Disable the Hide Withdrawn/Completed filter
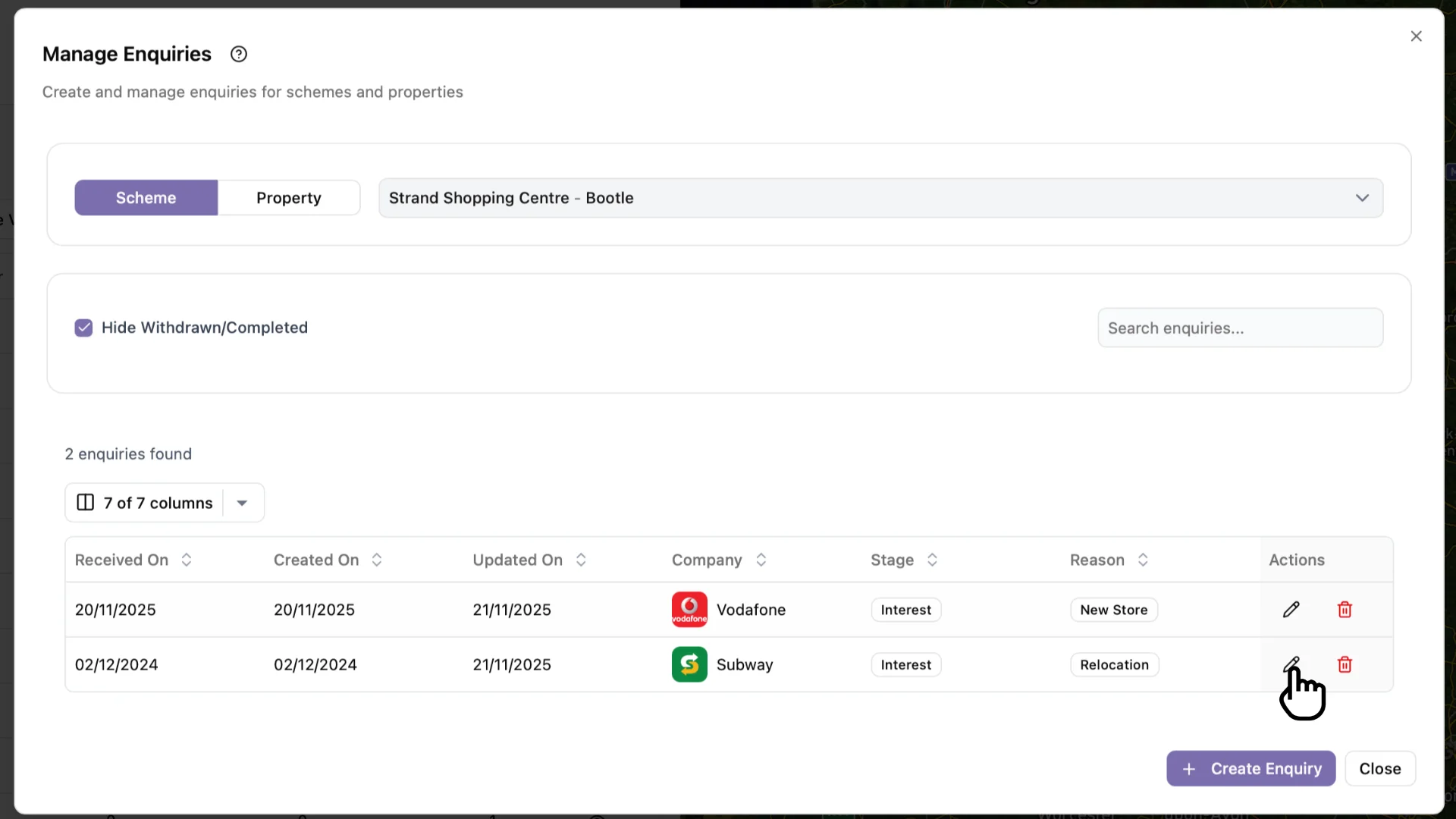The image size is (1456, 819). tap(83, 327)
